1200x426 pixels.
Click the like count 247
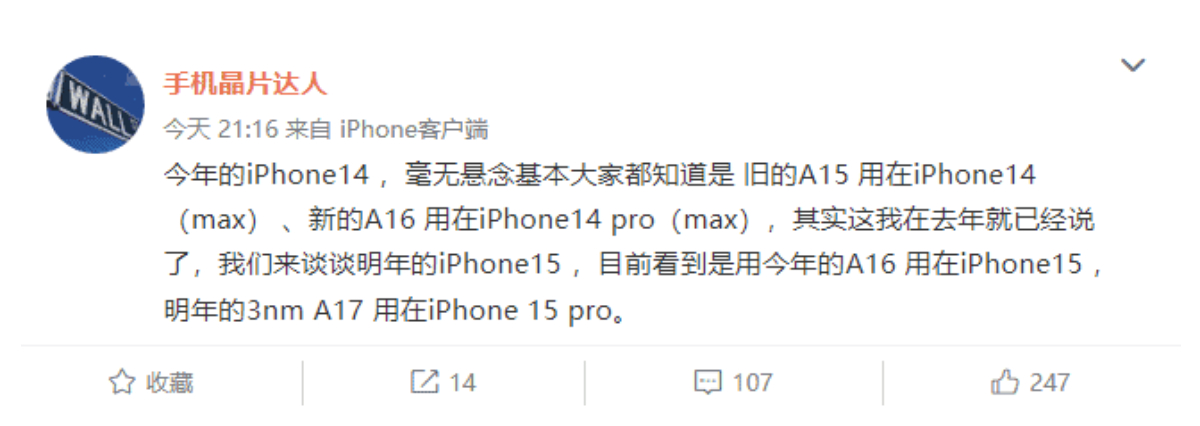click(1050, 382)
